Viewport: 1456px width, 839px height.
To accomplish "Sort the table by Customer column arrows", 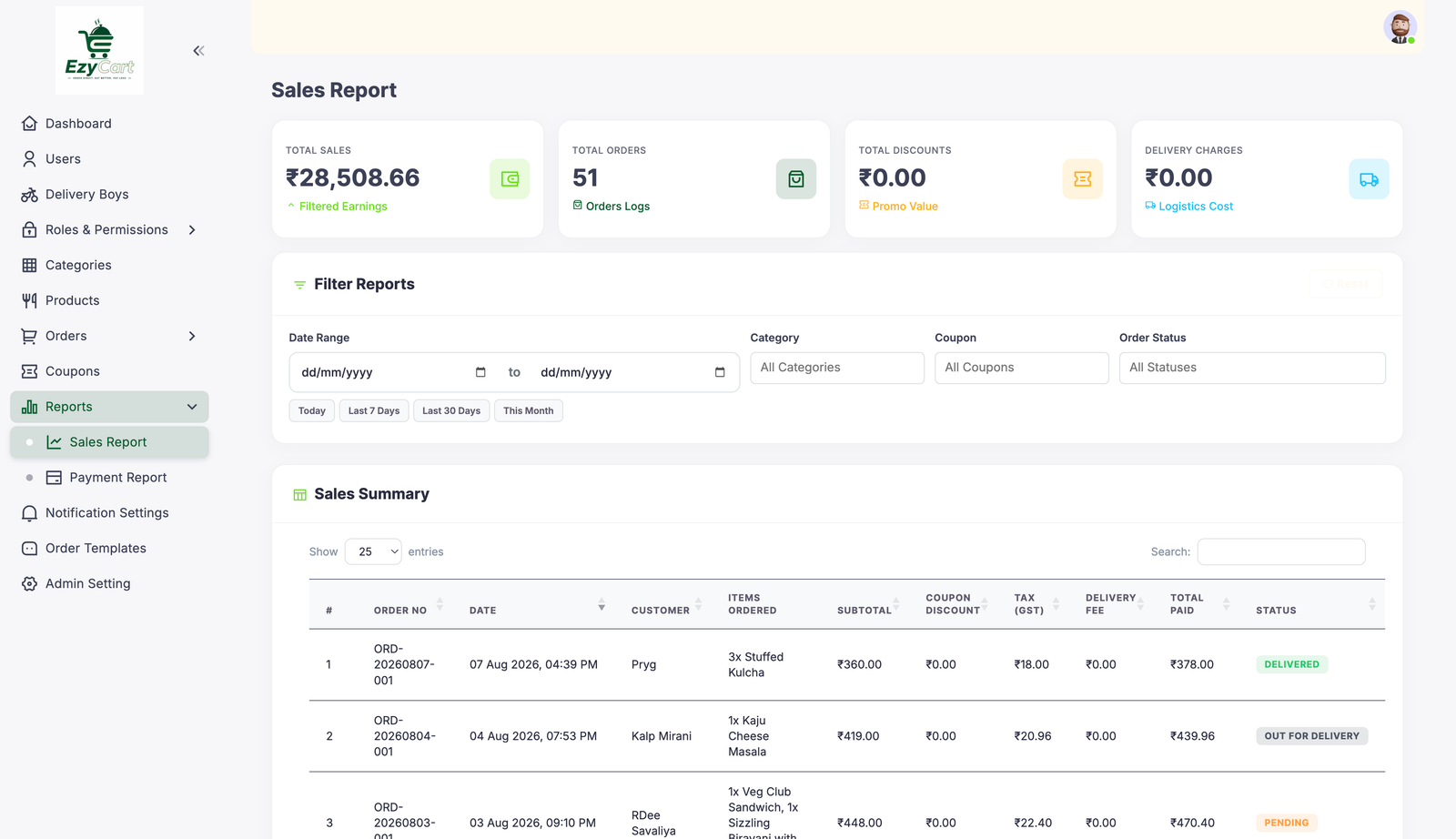I will pos(698,604).
